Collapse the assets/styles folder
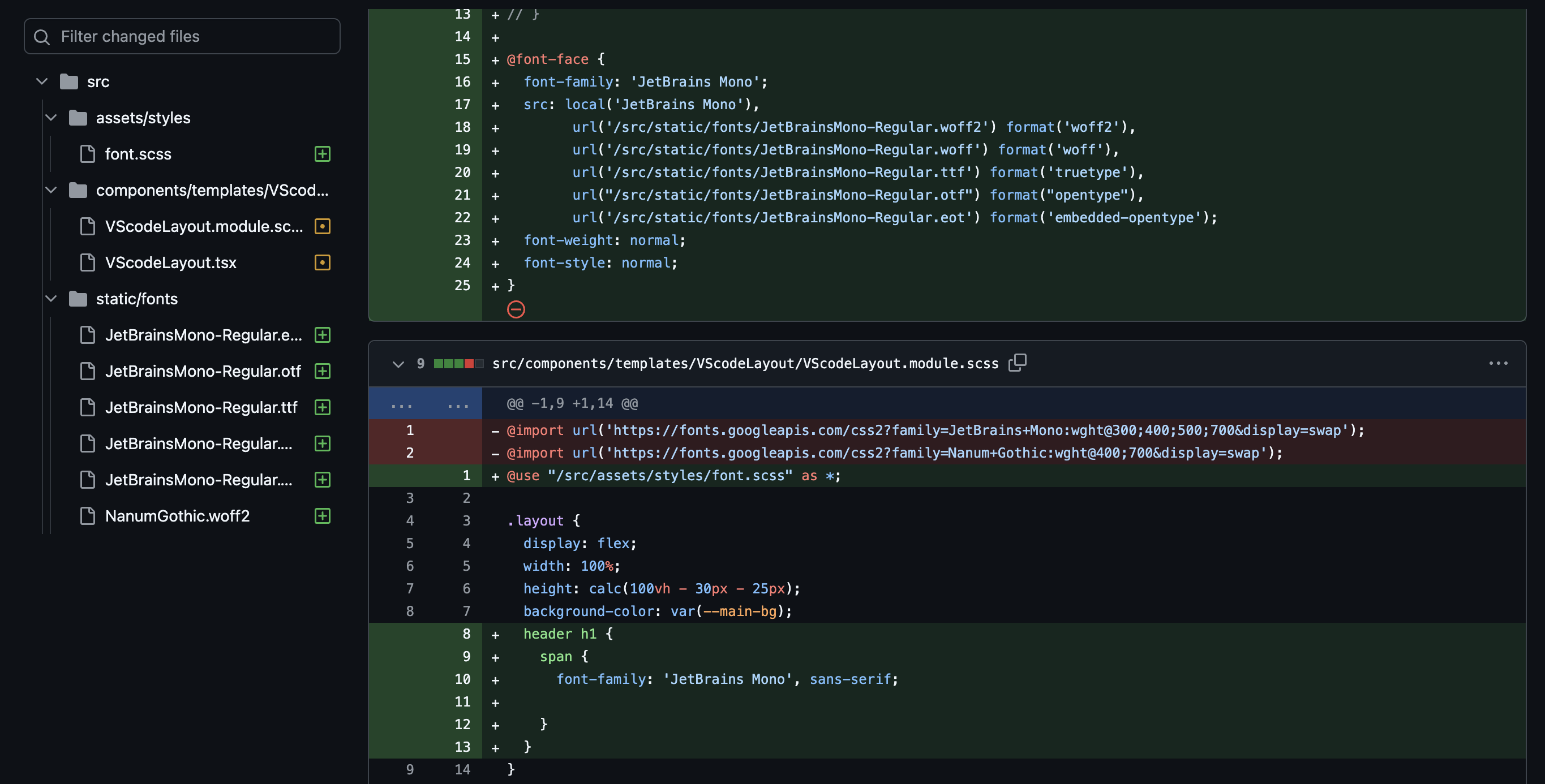Screen dimensions: 1545x784 (x=51, y=118)
